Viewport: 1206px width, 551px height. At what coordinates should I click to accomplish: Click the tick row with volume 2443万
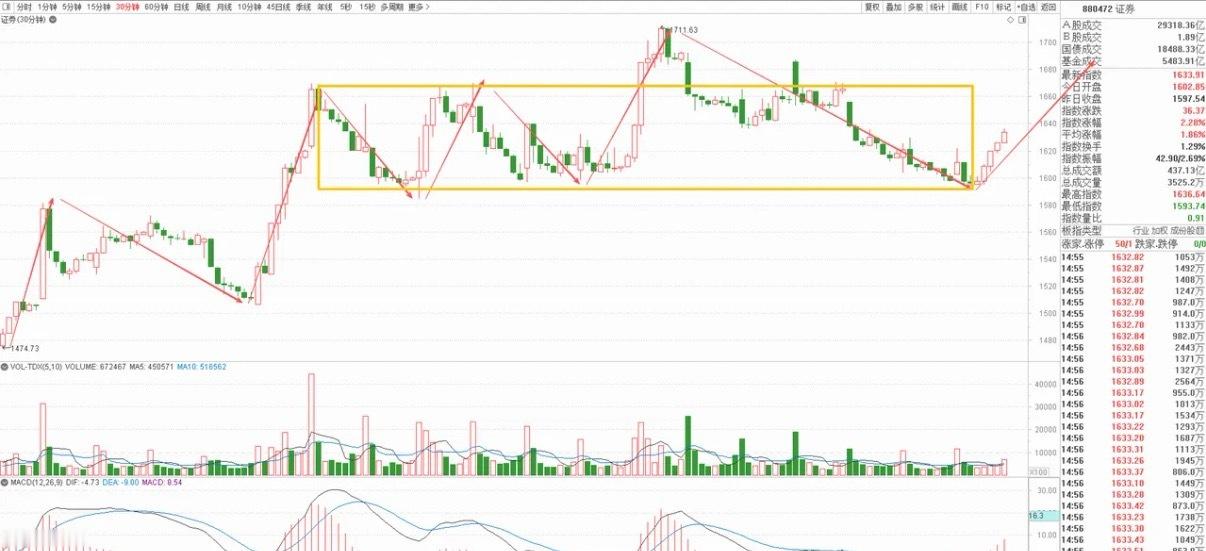1133,347
